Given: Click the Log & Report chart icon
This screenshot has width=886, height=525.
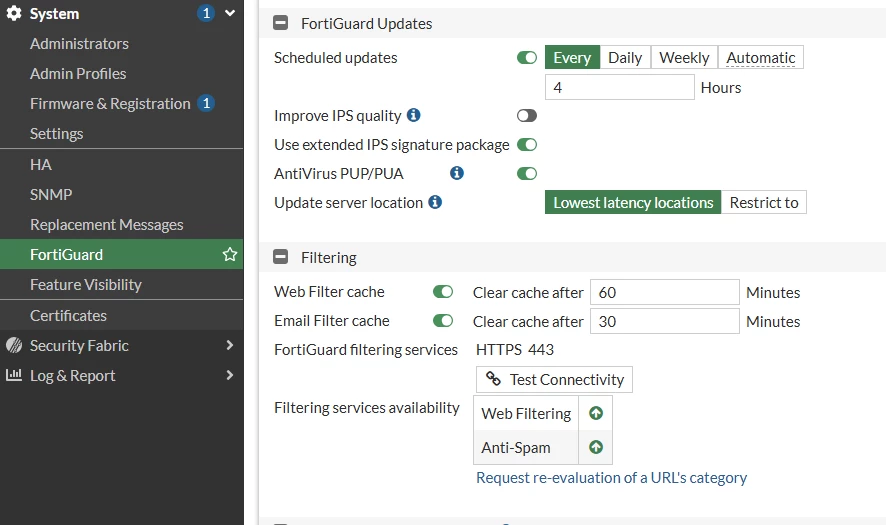Looking at the screenshot, I should tap(14, 375).
